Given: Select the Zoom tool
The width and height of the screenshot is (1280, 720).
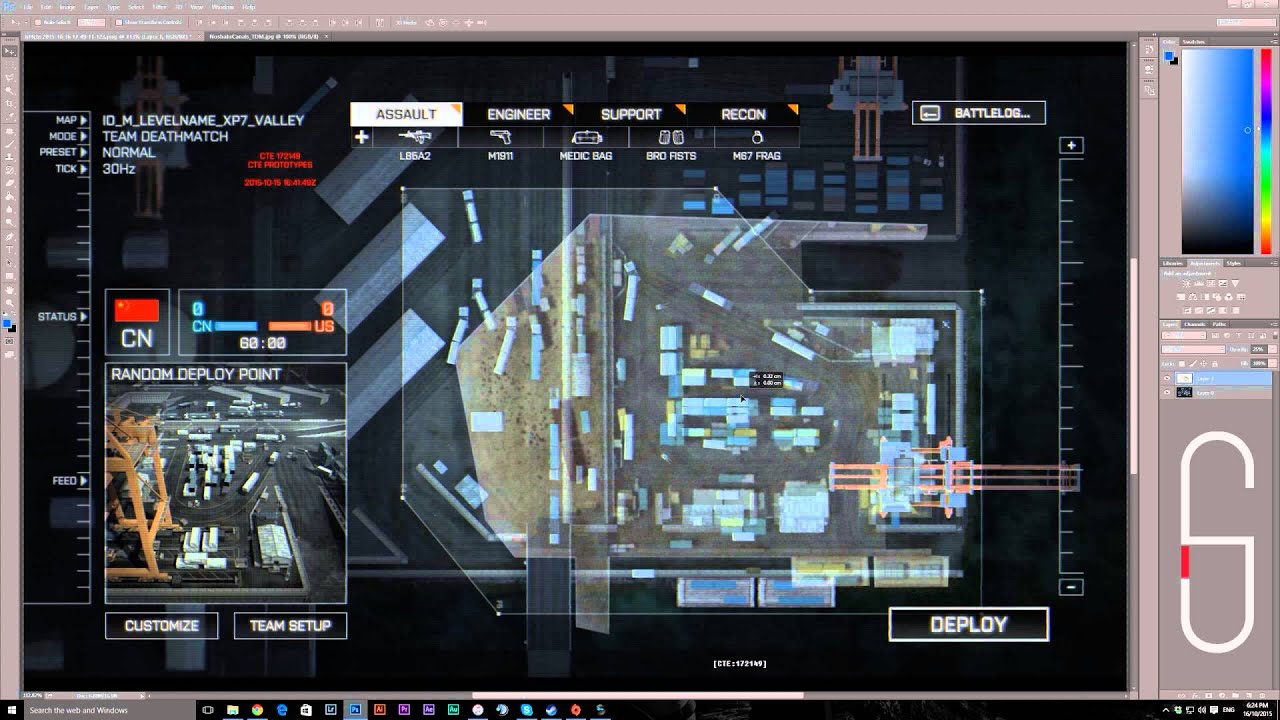Looking at the screenshot, I should tap(9, 302).
